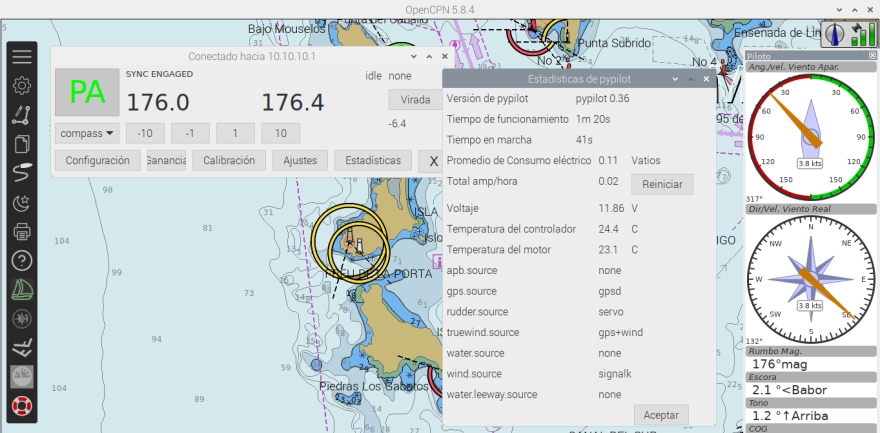880x433 pixels.
Task: Click the lifebuoy man overboard icon
Action: coord(21,407)
